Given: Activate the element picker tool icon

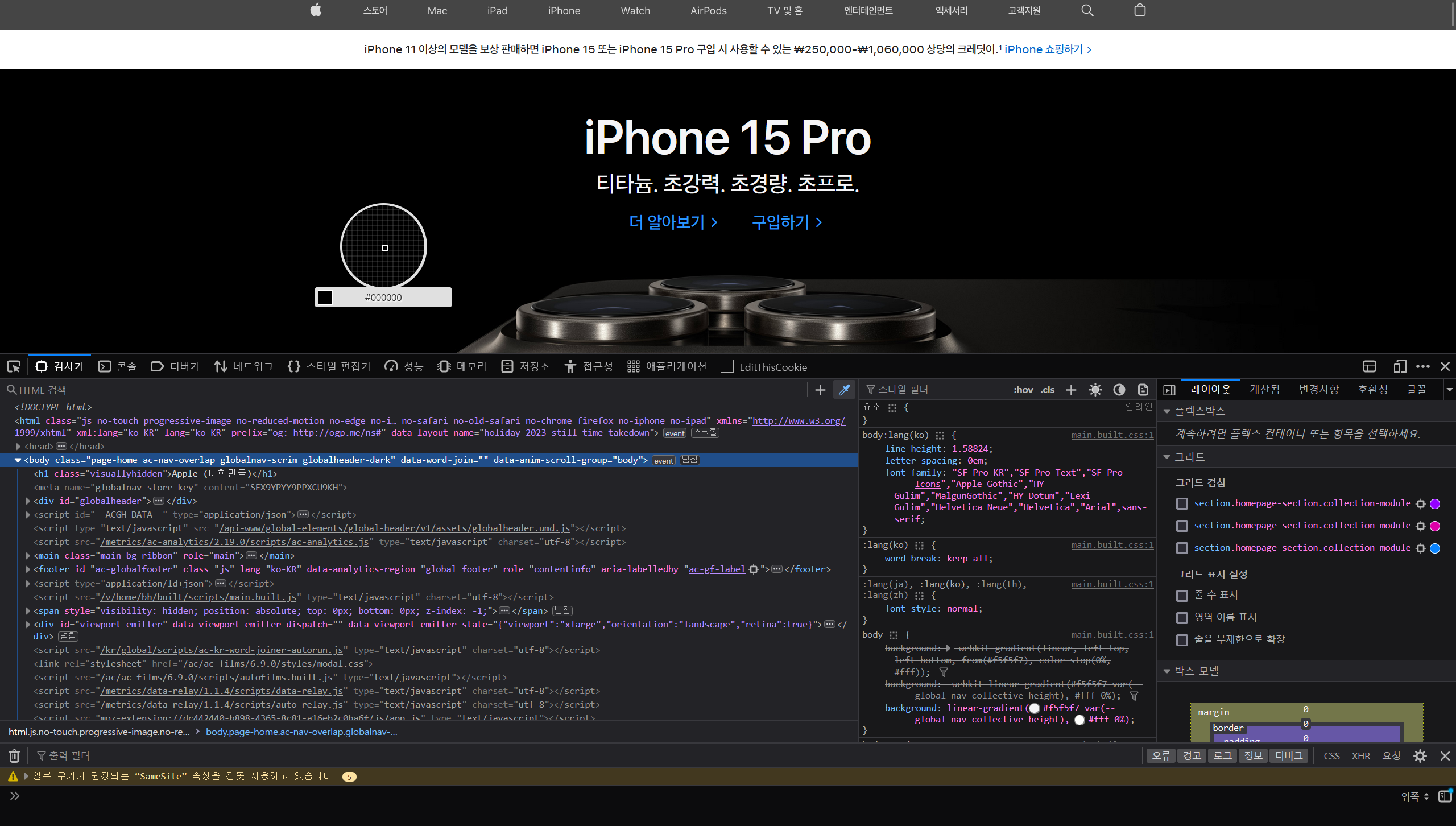Looking at the screenshot, I should click(14, 367).
